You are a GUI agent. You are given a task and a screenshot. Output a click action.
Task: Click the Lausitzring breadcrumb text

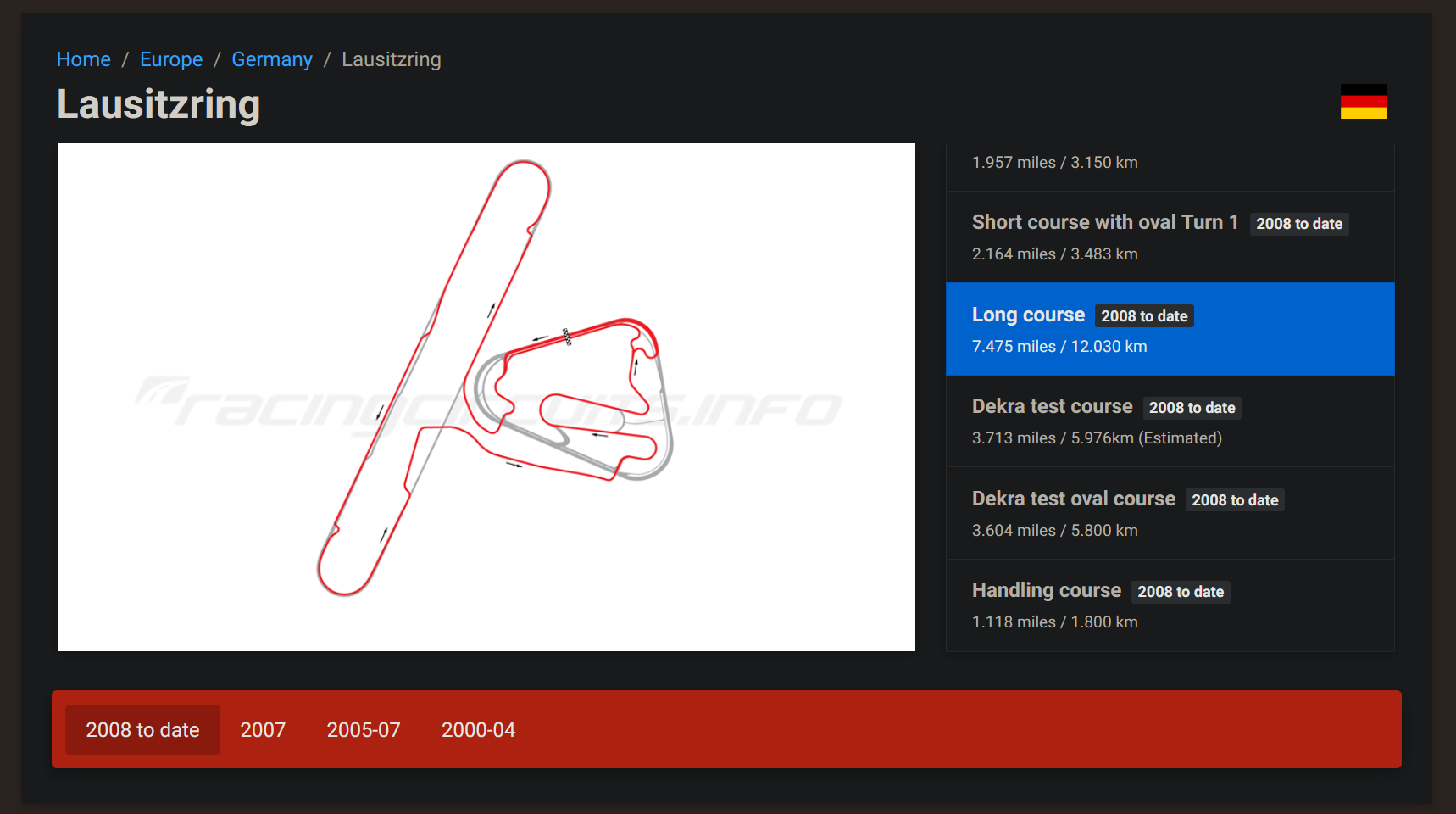coord(392,59)
